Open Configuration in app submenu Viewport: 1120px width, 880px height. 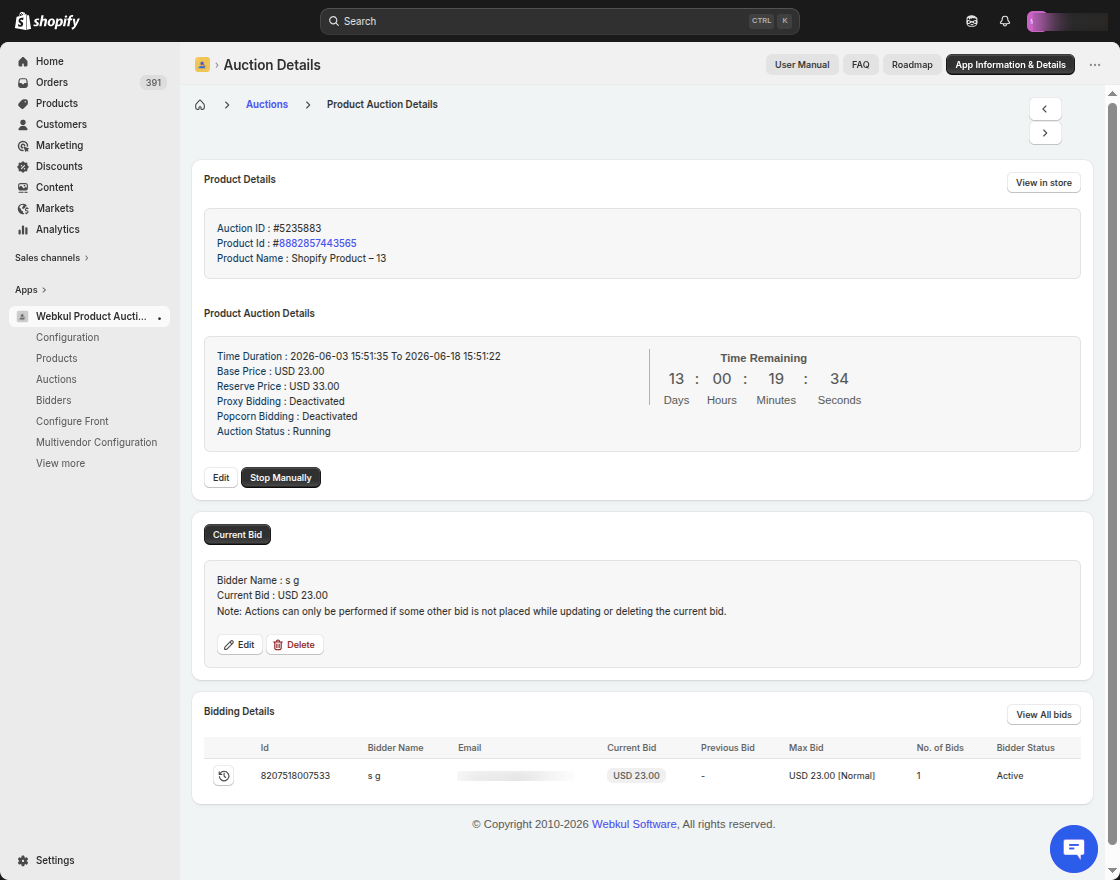(67, 337)
